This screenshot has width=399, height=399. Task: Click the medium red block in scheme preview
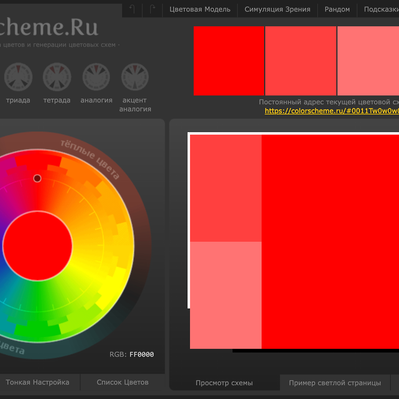[226, 188]
